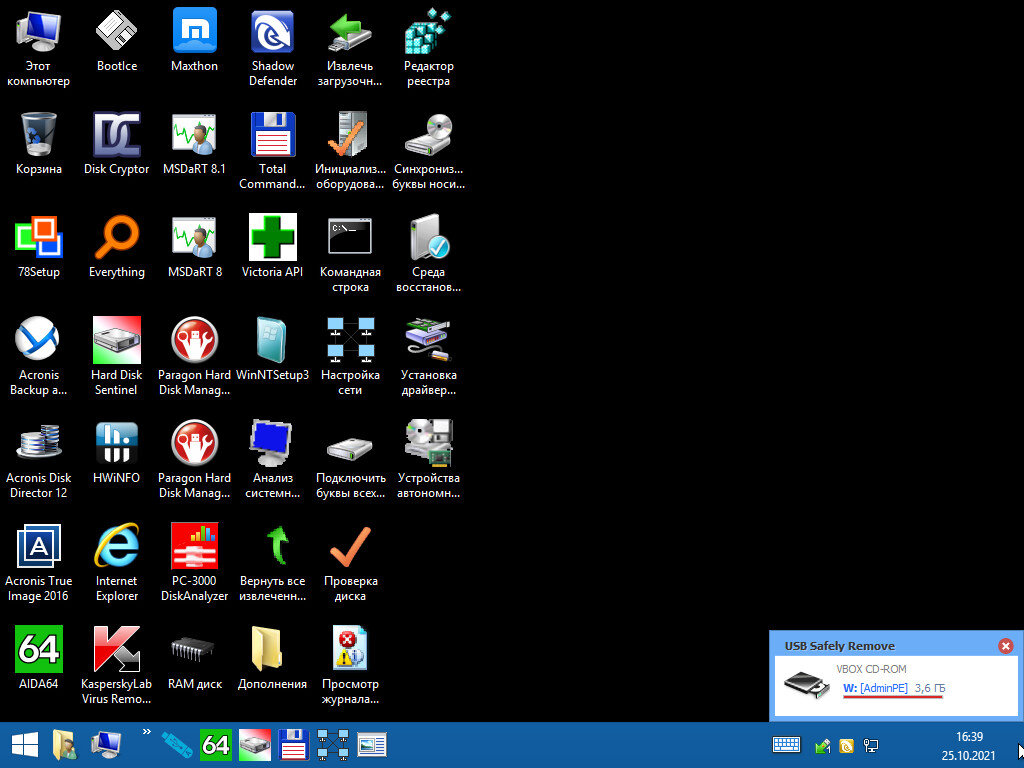
Task: Click the VBOX CD-ROM device name
Action: [x=871, y=669]
